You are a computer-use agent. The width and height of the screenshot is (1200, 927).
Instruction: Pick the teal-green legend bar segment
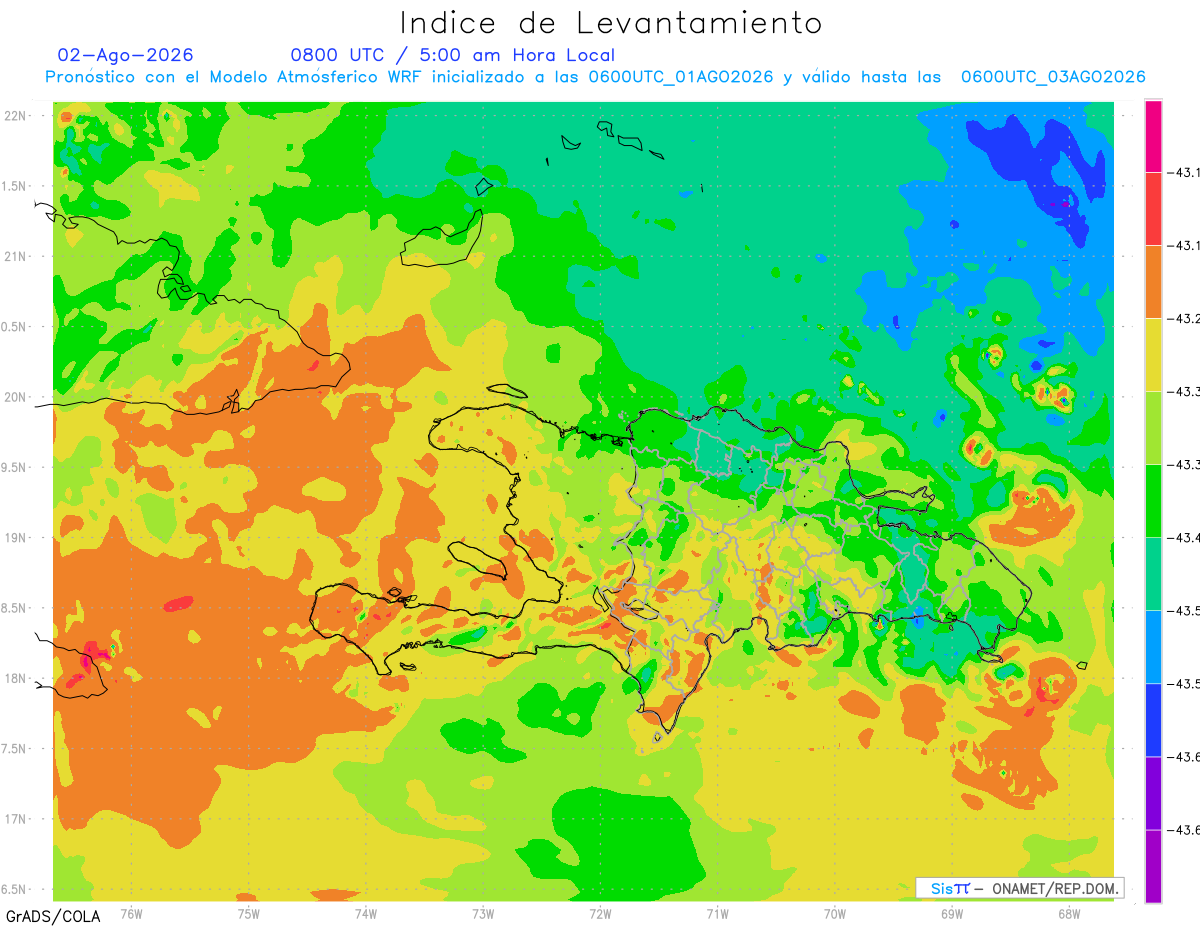tap(1153, 574)
